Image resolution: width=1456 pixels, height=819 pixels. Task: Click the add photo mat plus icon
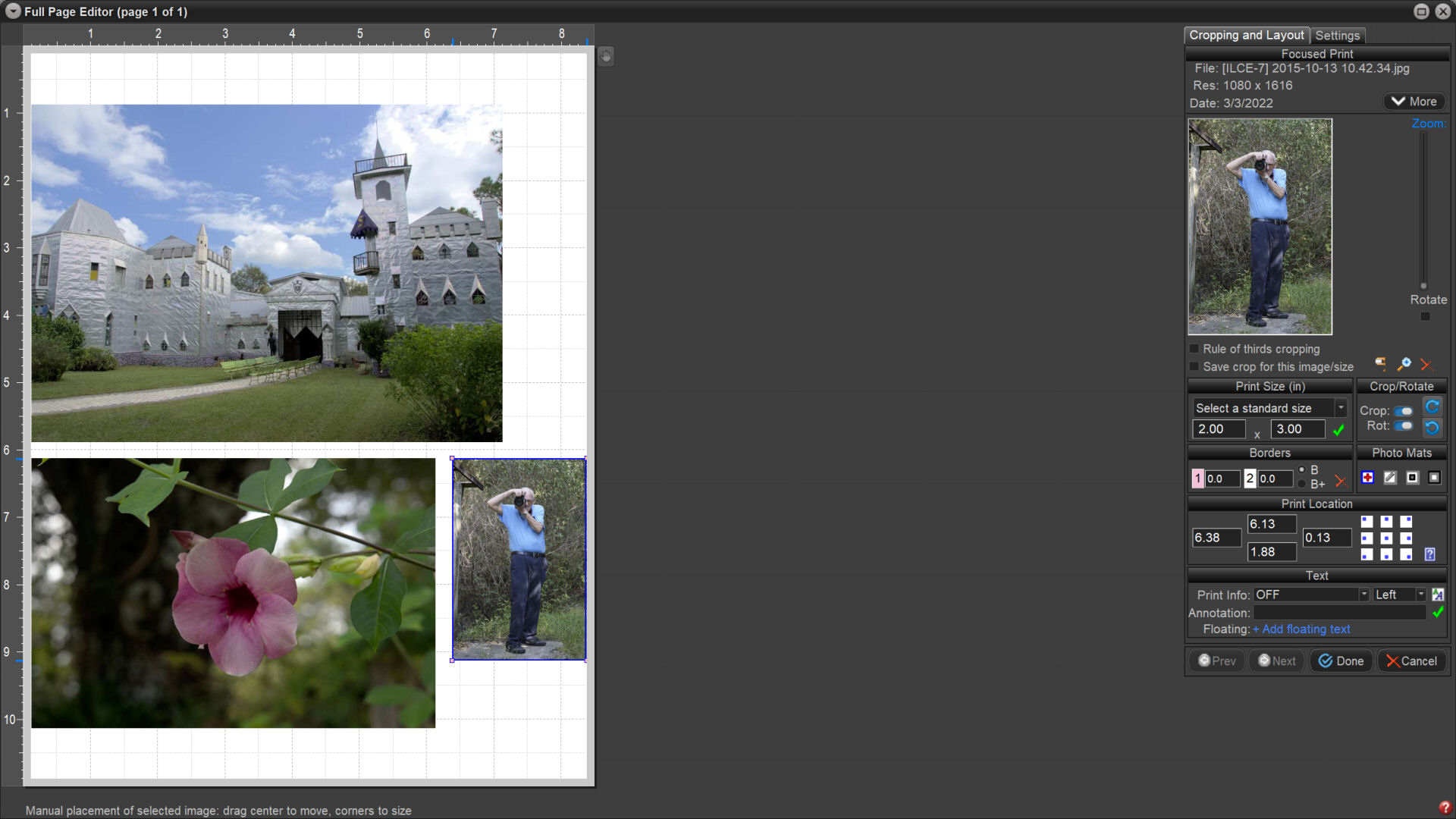[x=1367, y=478]
